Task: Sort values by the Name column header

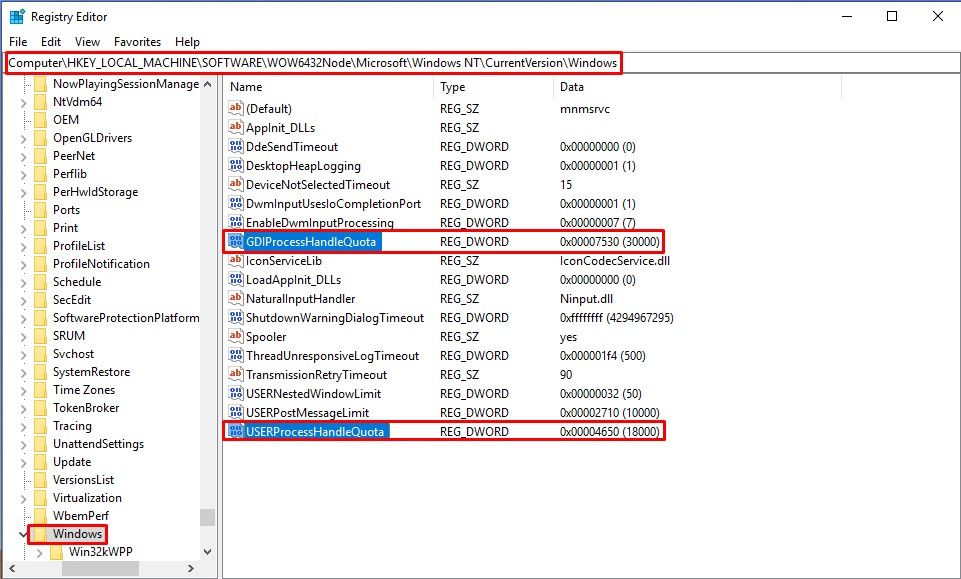Action: (330, 87)
